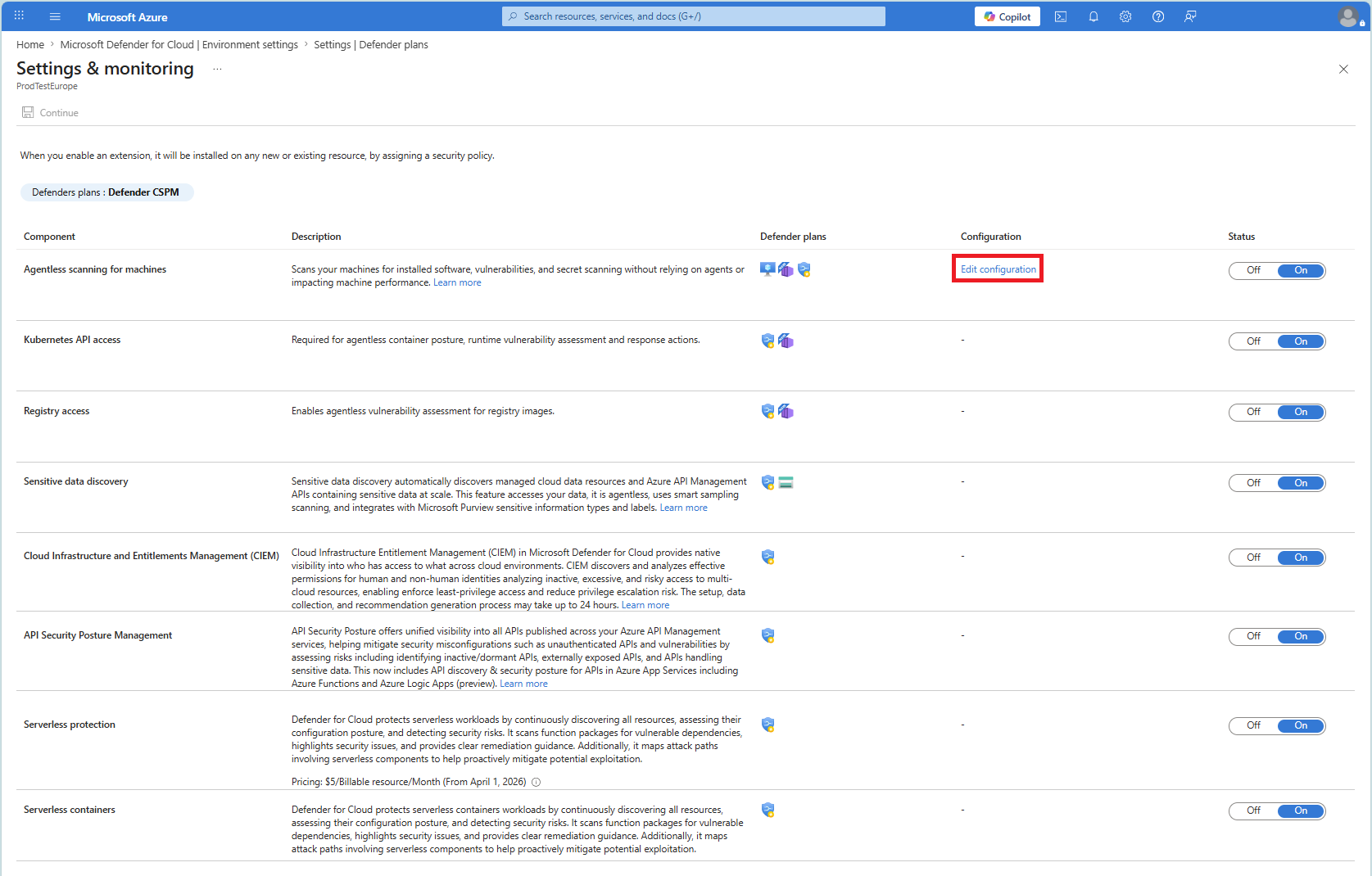Screen dimensions: 1372x876
Task: Select the 'Serverless protection' component name
Action: click(70, 725)
